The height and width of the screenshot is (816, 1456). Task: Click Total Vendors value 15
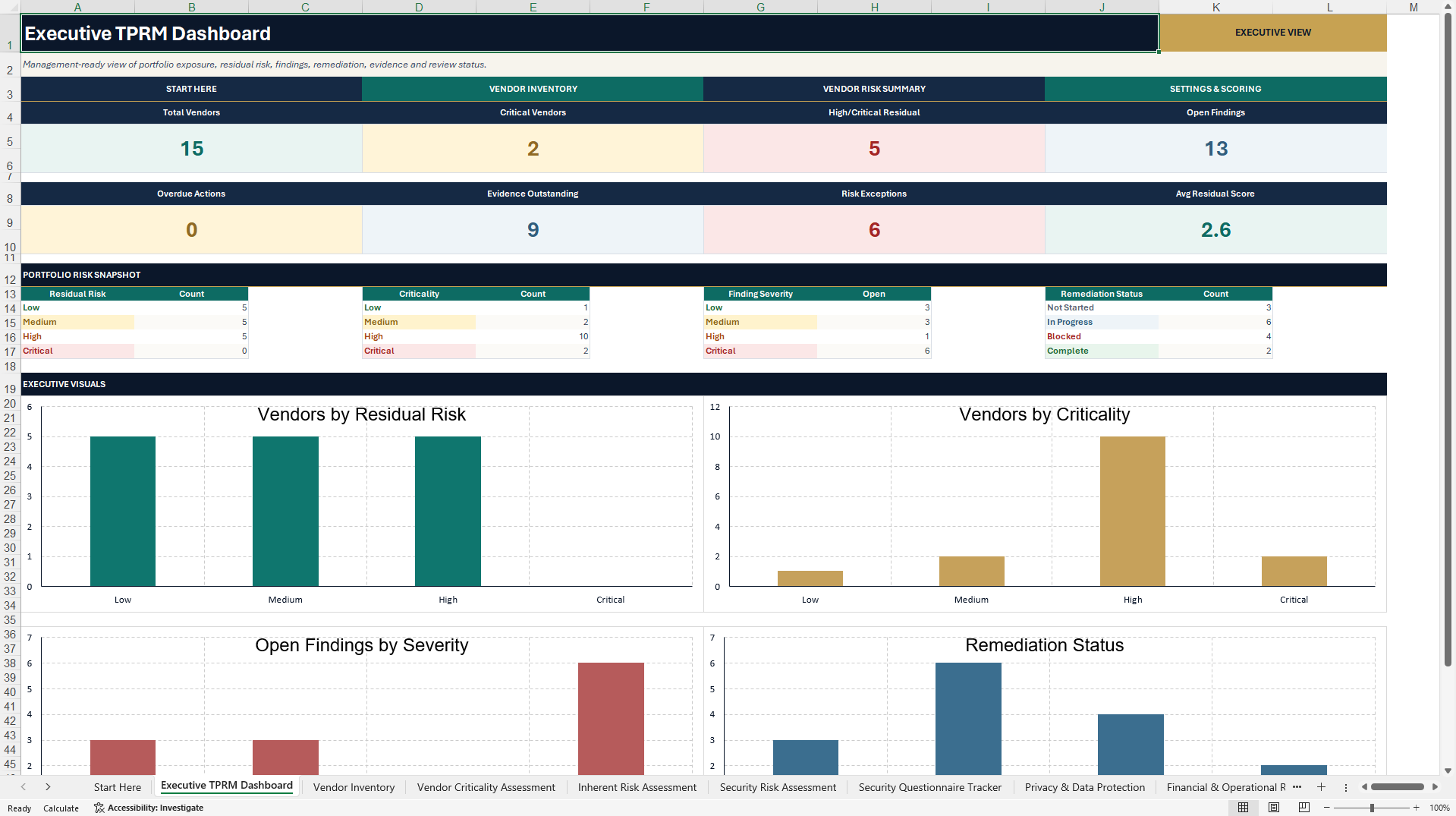pos(191,149)
